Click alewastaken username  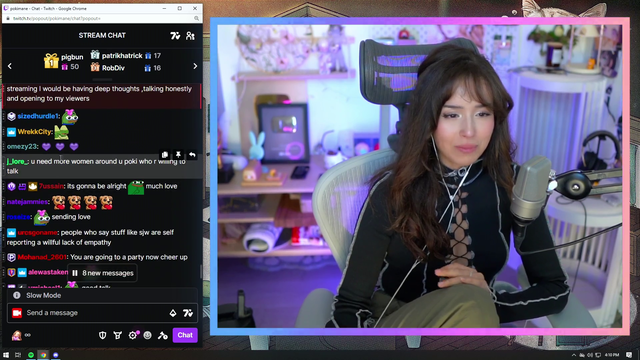point(48,272)
